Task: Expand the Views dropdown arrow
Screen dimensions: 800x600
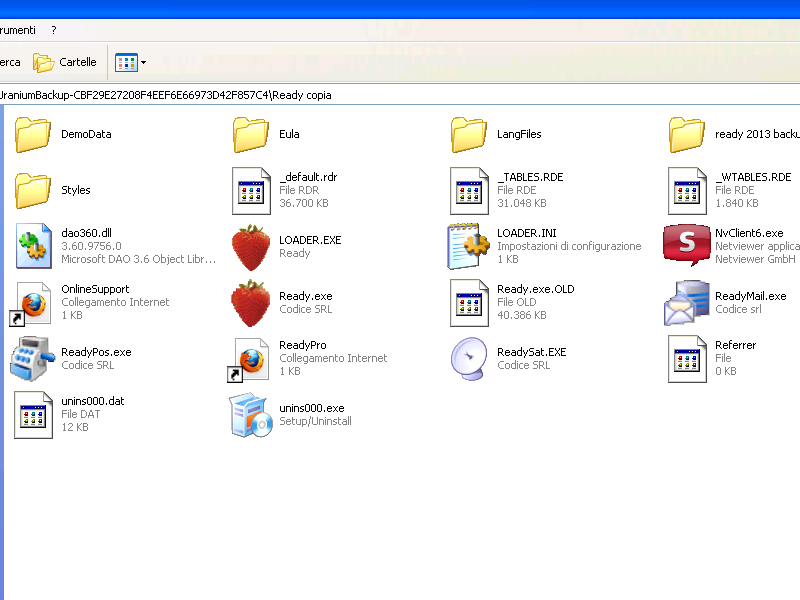Action: pos(143,62)
